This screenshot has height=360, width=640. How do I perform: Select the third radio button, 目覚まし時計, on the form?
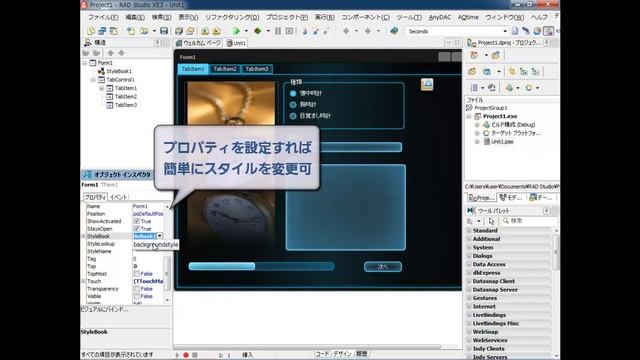click(x=293, y=116)
